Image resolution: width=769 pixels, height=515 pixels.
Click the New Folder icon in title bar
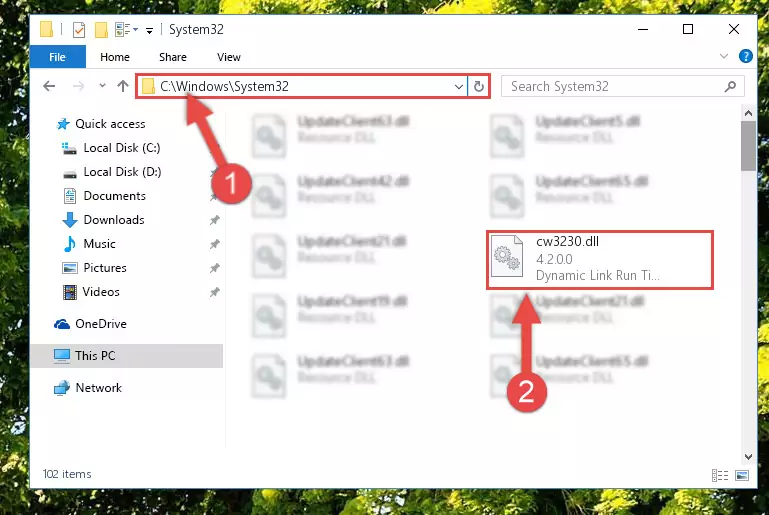101,30
